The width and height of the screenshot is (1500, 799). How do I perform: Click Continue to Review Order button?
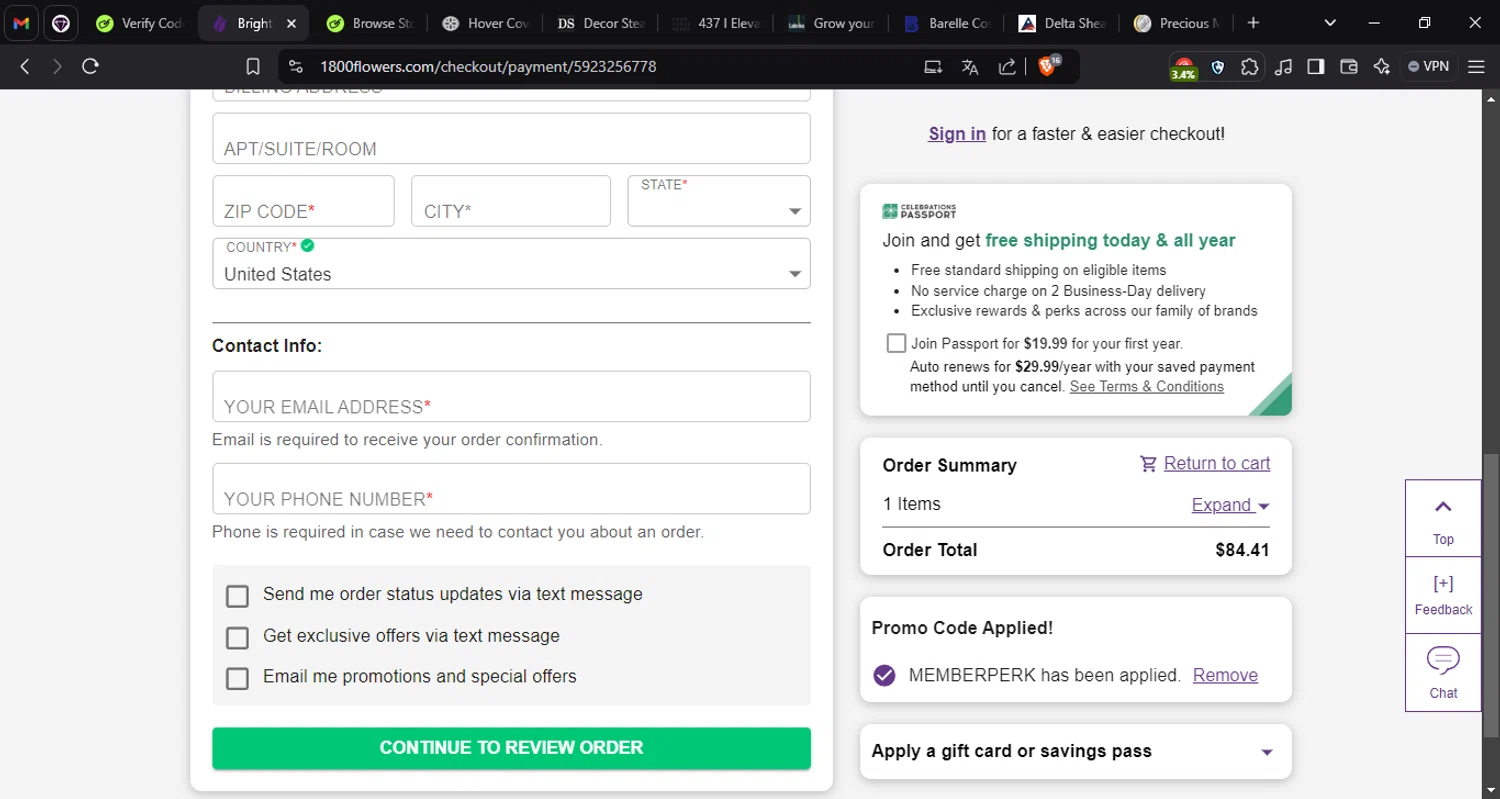pos(511,748)
